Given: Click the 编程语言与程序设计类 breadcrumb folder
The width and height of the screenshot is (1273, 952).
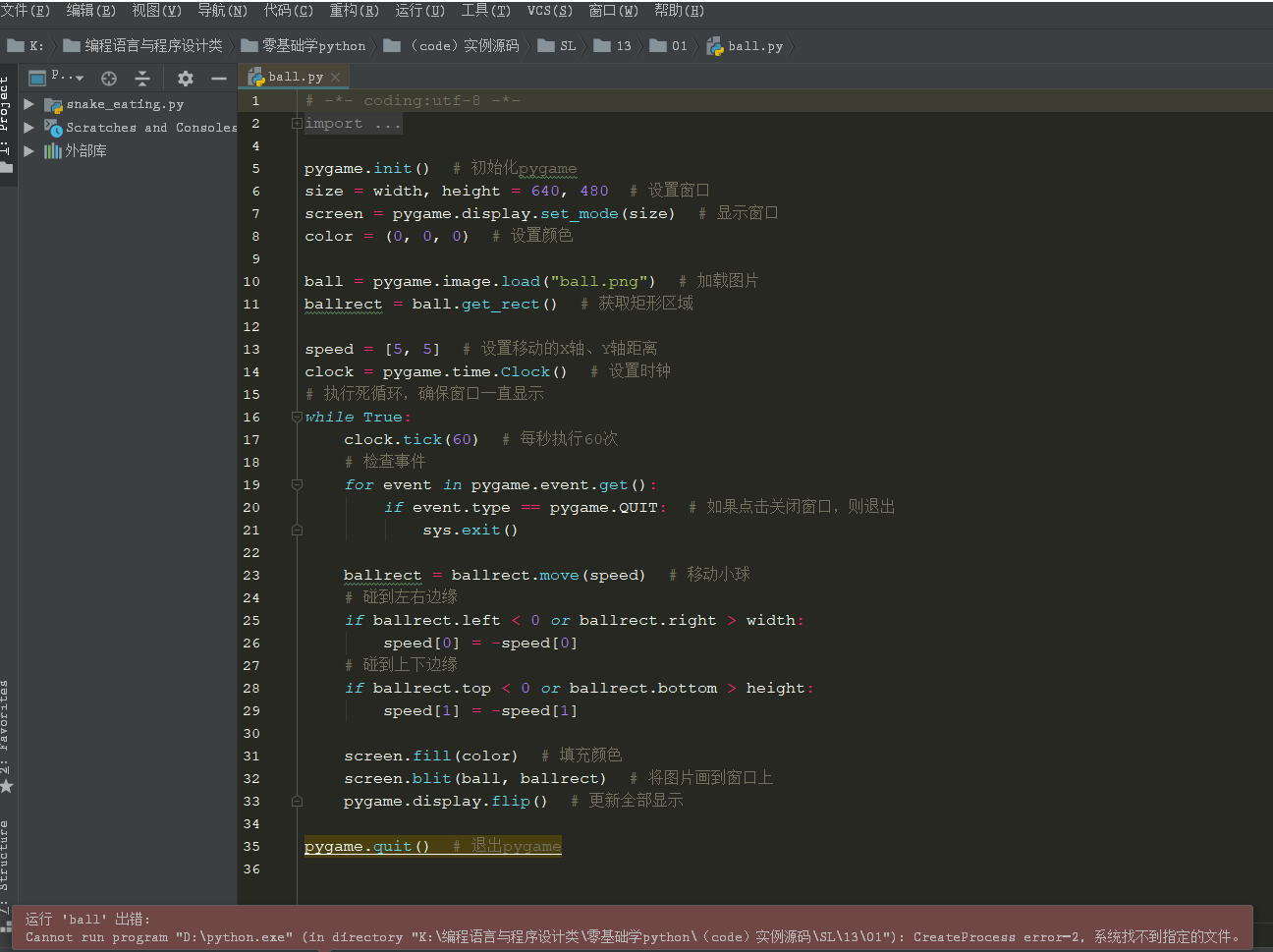Looking at the screenshot, I should click(143, 45).
